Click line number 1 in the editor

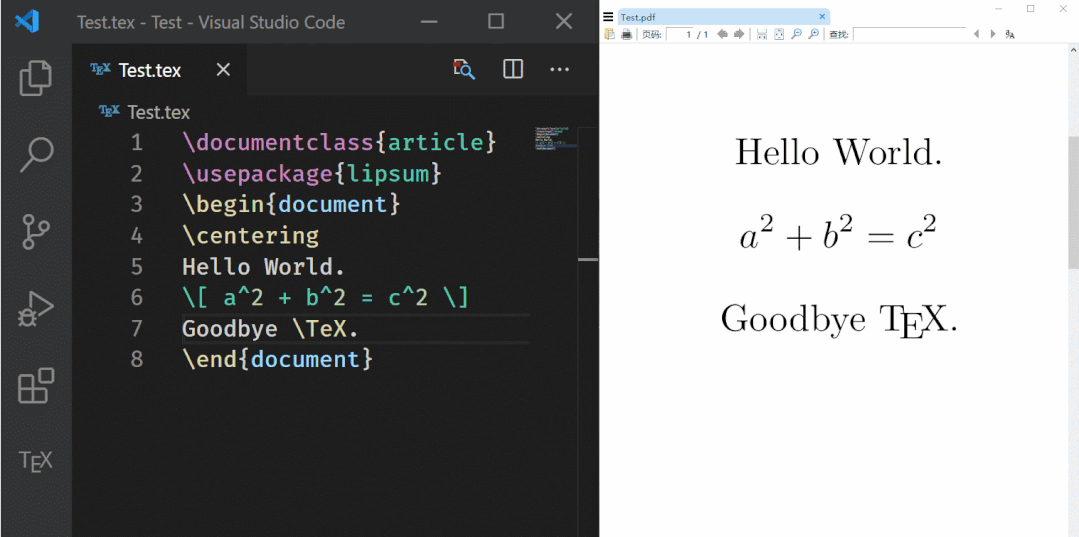[136, 143]
